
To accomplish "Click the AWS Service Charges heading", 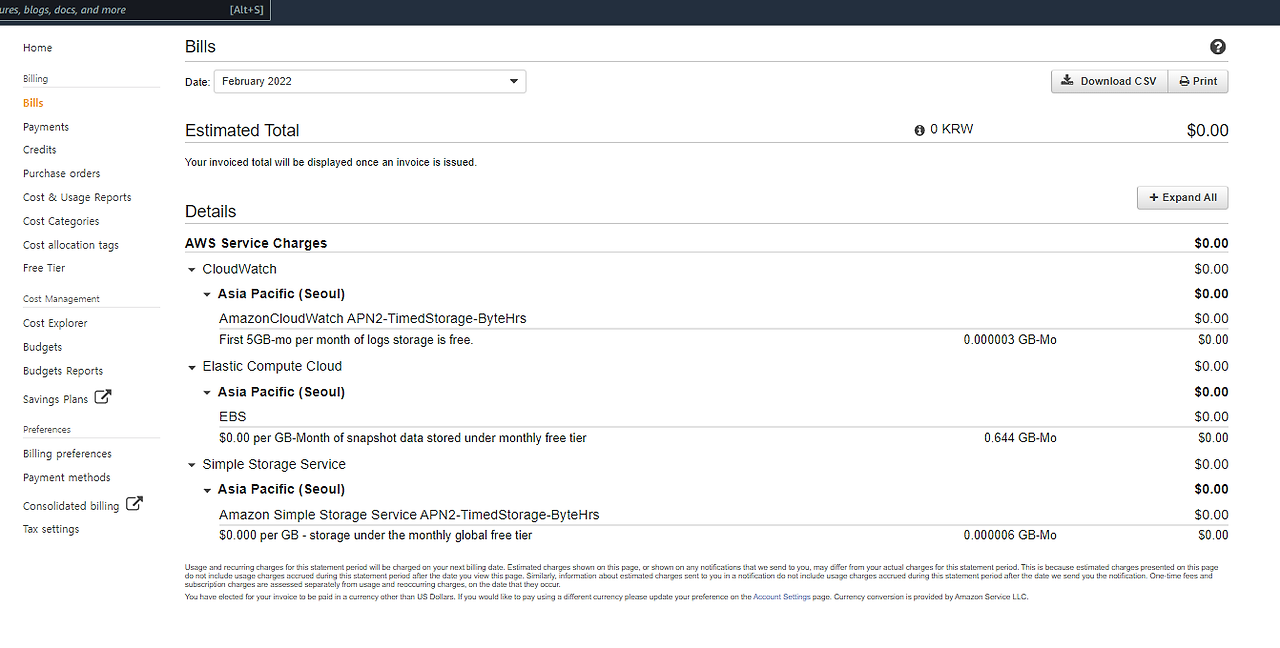I will [256, 243].
